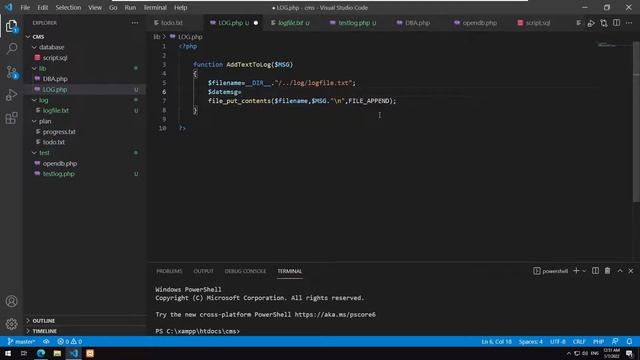Click the editor vertical scrollbar
This screenshot has height=360, width=640.
636,122
